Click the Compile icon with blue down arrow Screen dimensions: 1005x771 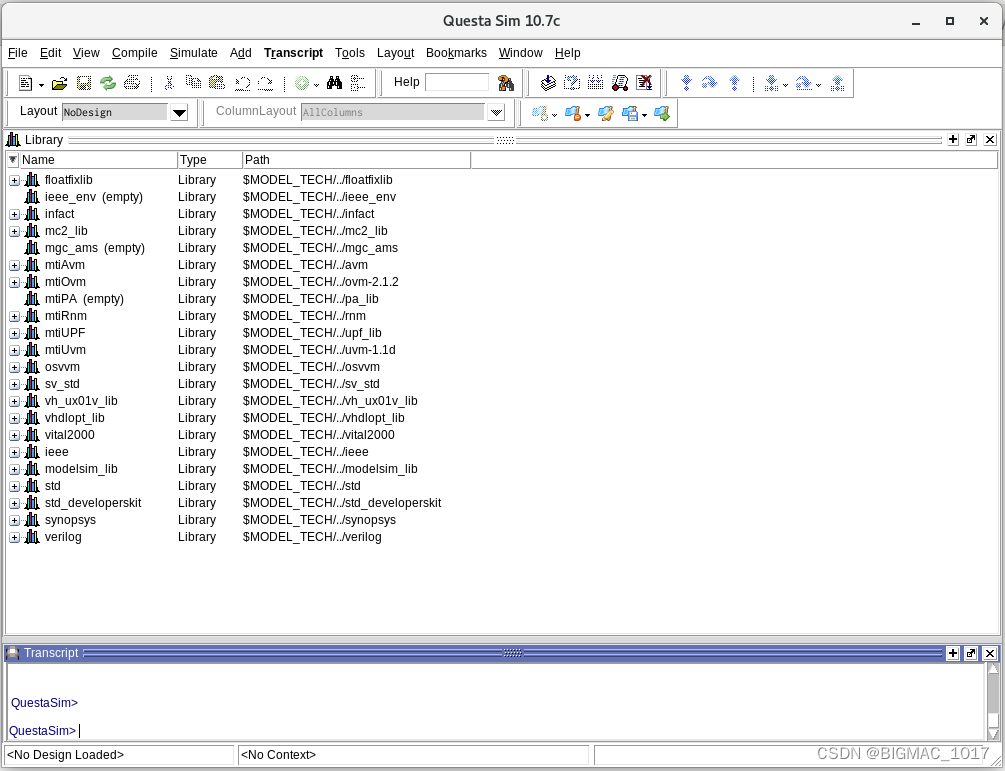(548, 83)
